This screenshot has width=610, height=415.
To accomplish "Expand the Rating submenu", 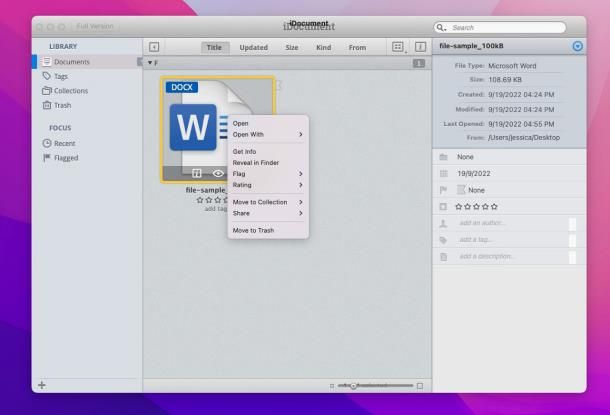I will point(268,185).
